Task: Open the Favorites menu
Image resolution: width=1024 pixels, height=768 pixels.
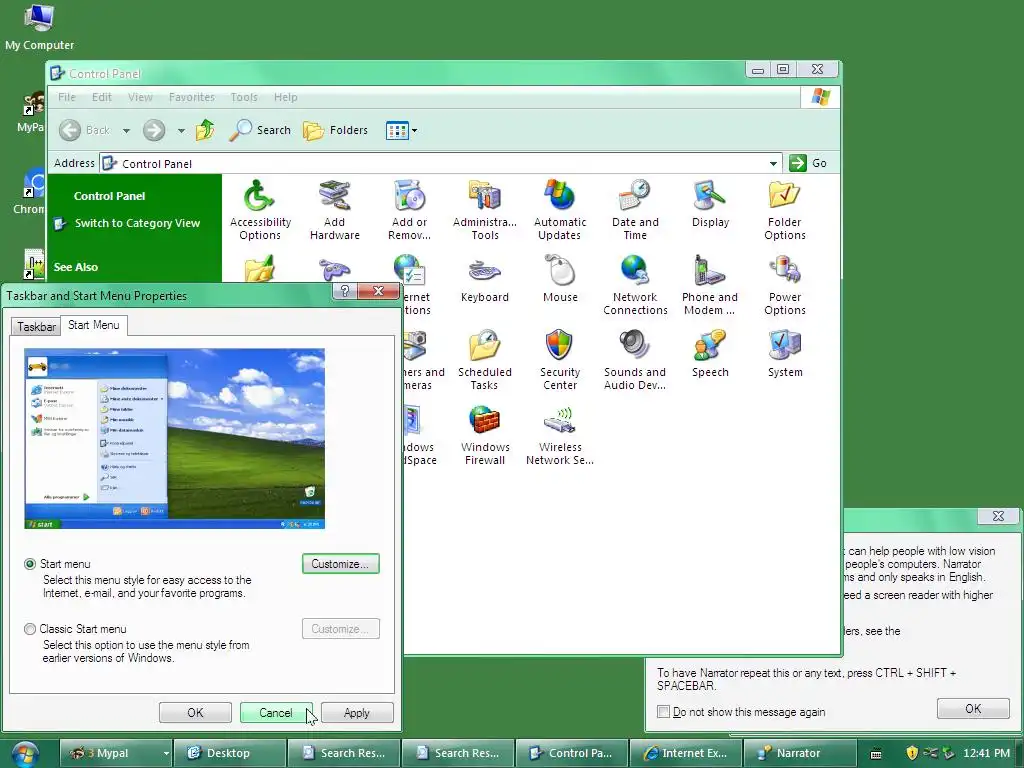Action: [191, 97]
